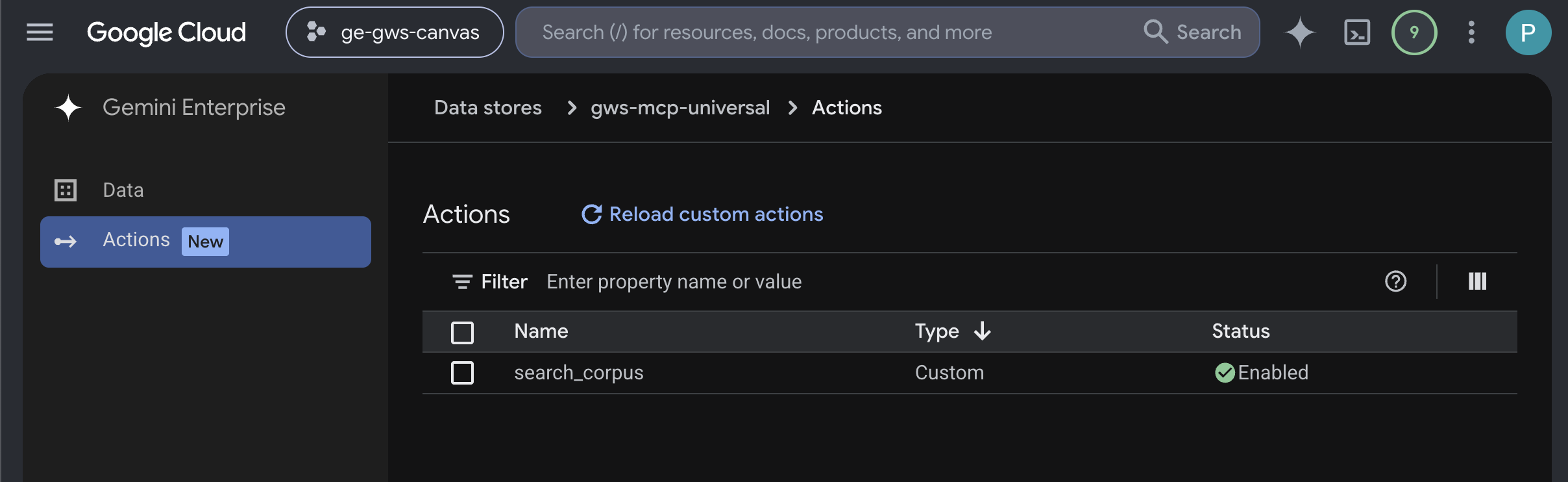Select Actions in the sidebar
Image resolution: width=1568 pixels, height=482 pixels.
point(205,242)
